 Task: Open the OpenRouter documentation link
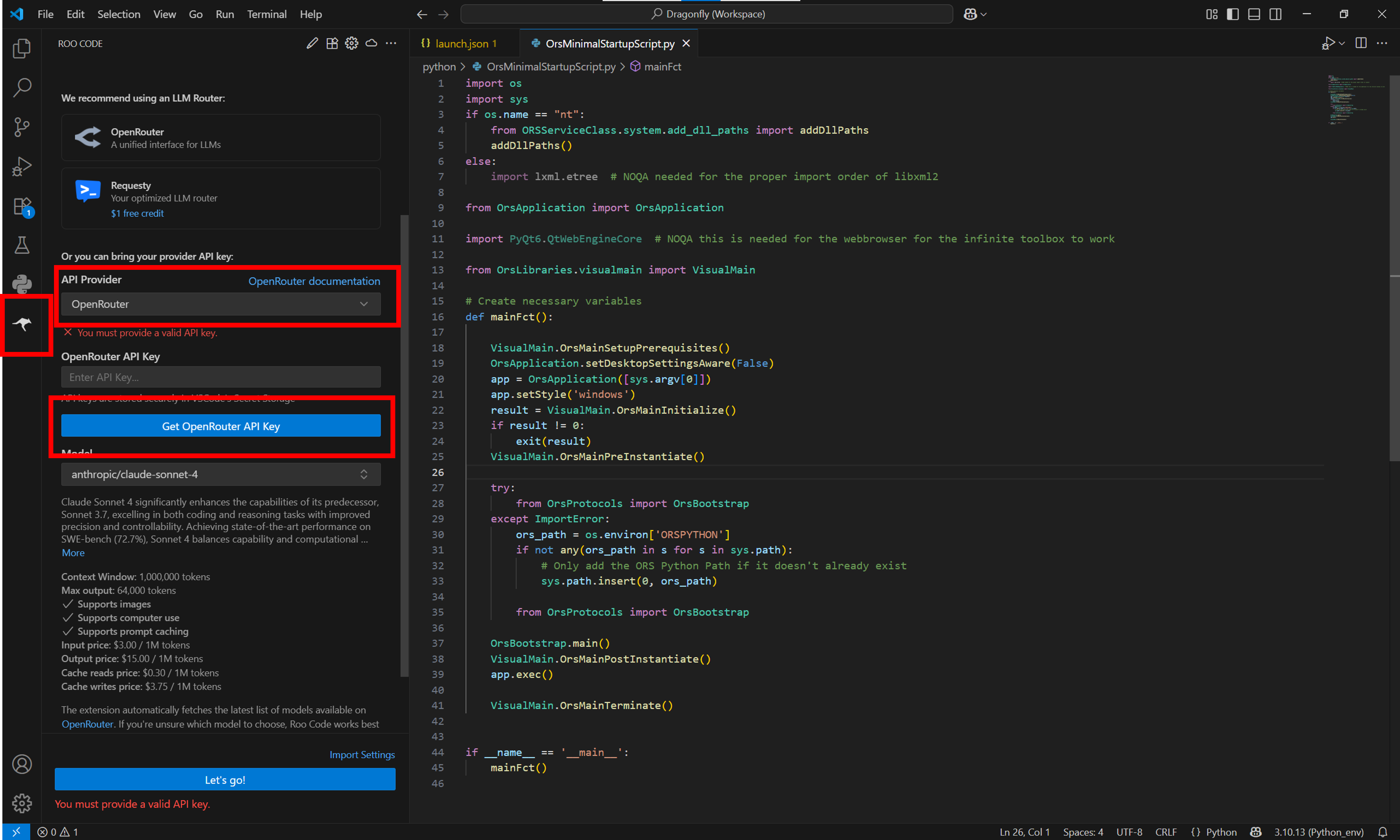pyautogui.click(x=314, y=281)
